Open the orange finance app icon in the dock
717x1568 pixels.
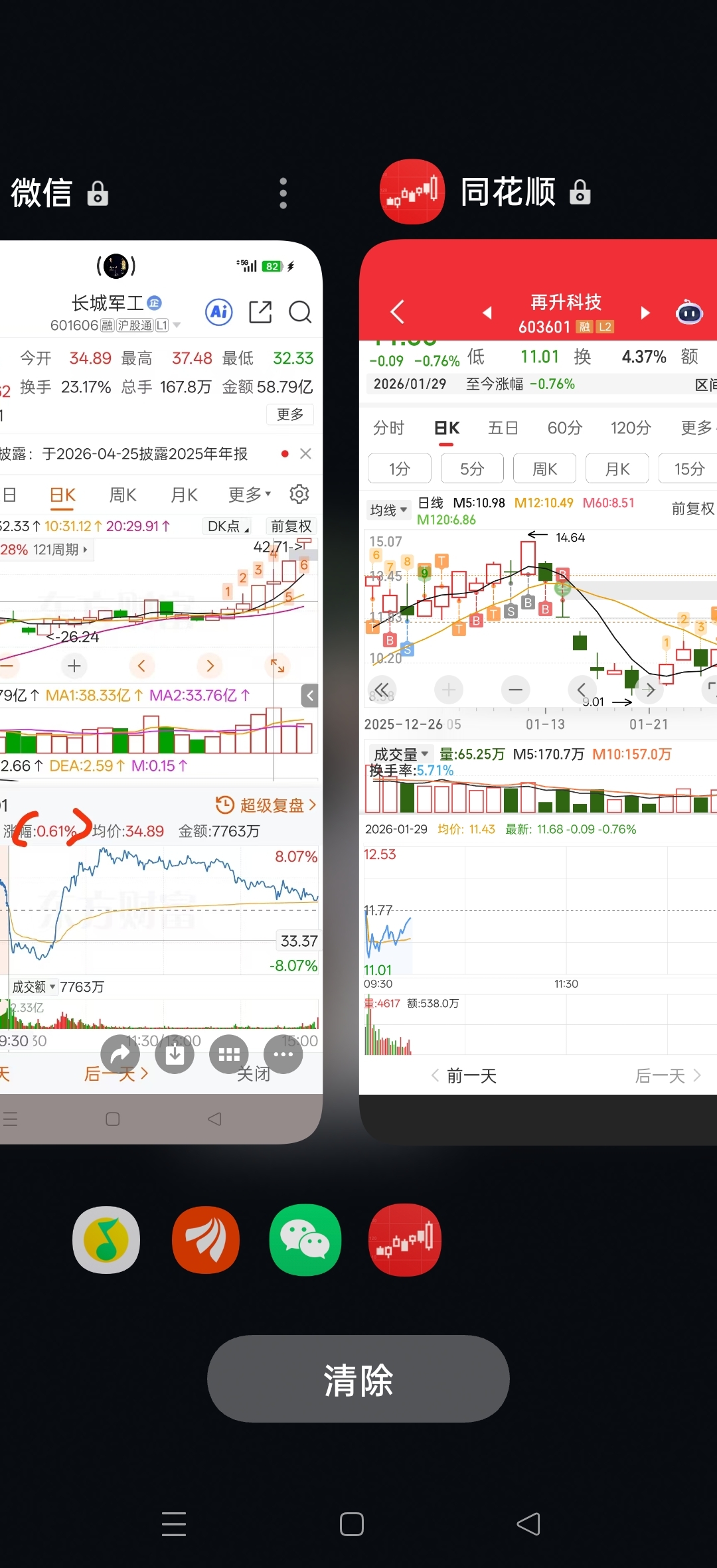(206, 1239)
